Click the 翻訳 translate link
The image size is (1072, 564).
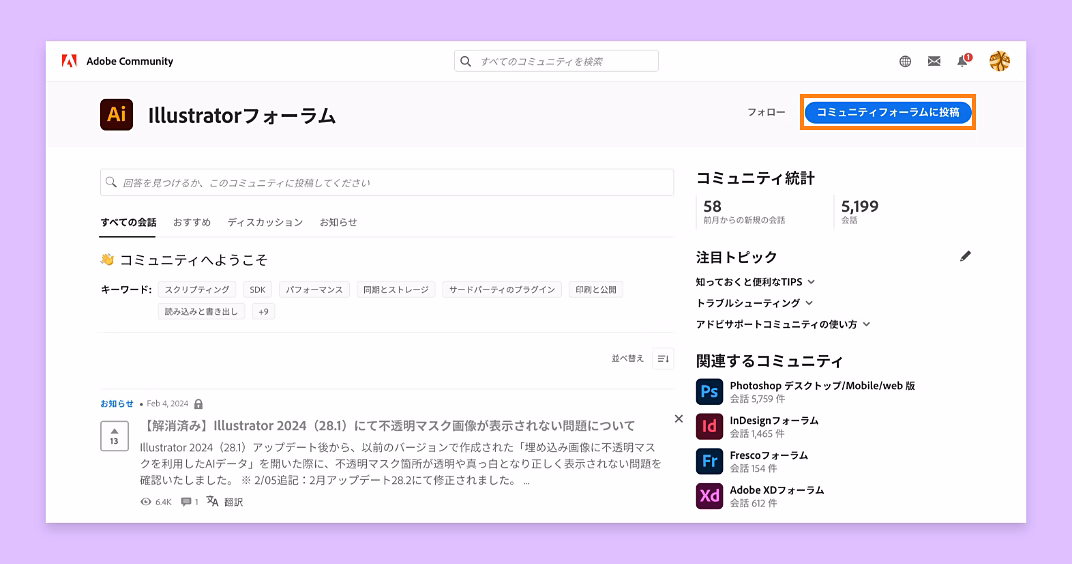(233, 502)
